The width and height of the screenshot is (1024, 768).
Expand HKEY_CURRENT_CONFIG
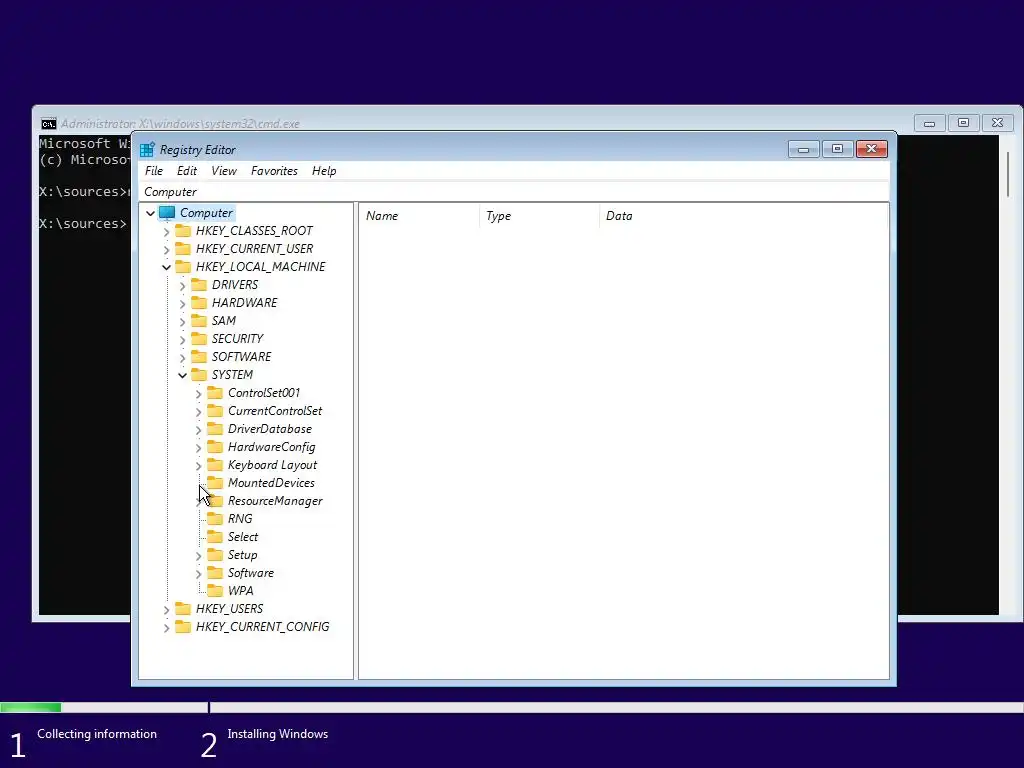[167, 628]
